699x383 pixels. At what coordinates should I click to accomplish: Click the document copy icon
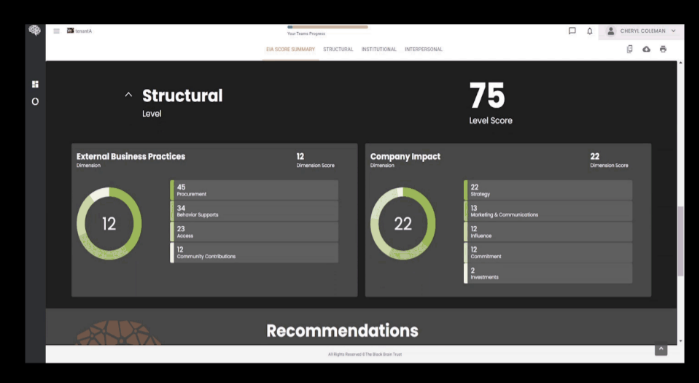pos(629,49)
